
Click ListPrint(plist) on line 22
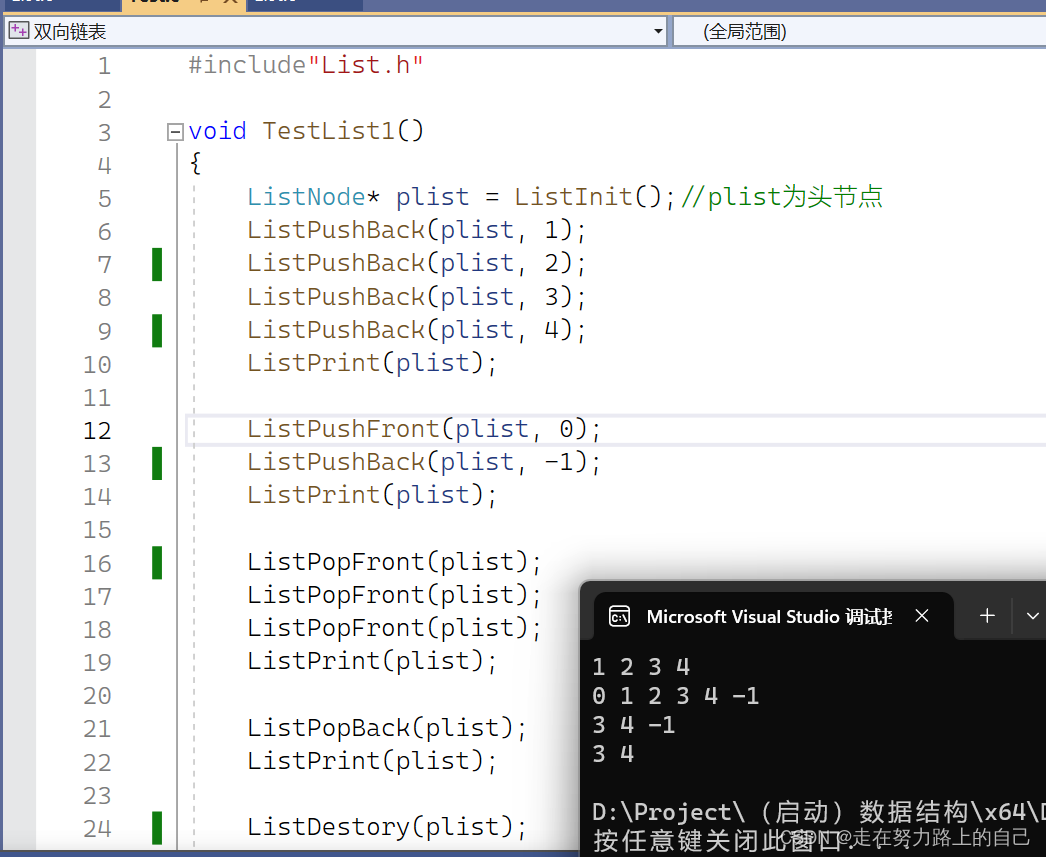372,761
